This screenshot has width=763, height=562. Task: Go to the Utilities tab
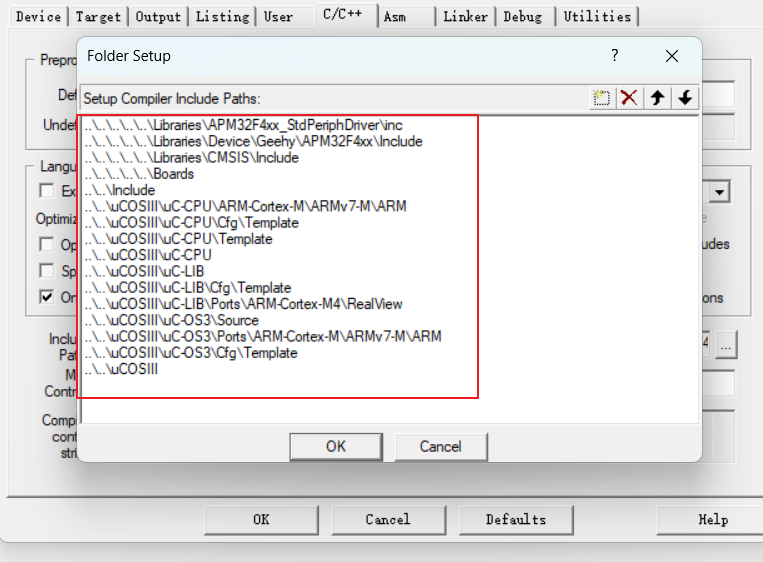point(597,17)
